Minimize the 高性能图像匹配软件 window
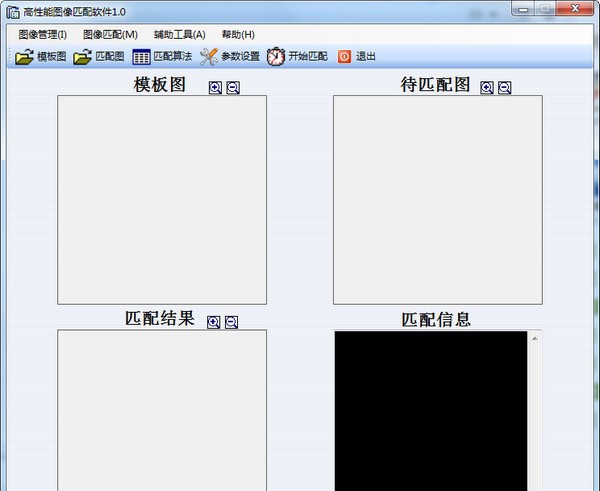Screen dimensions: 600x491 (x=523, y=9)
